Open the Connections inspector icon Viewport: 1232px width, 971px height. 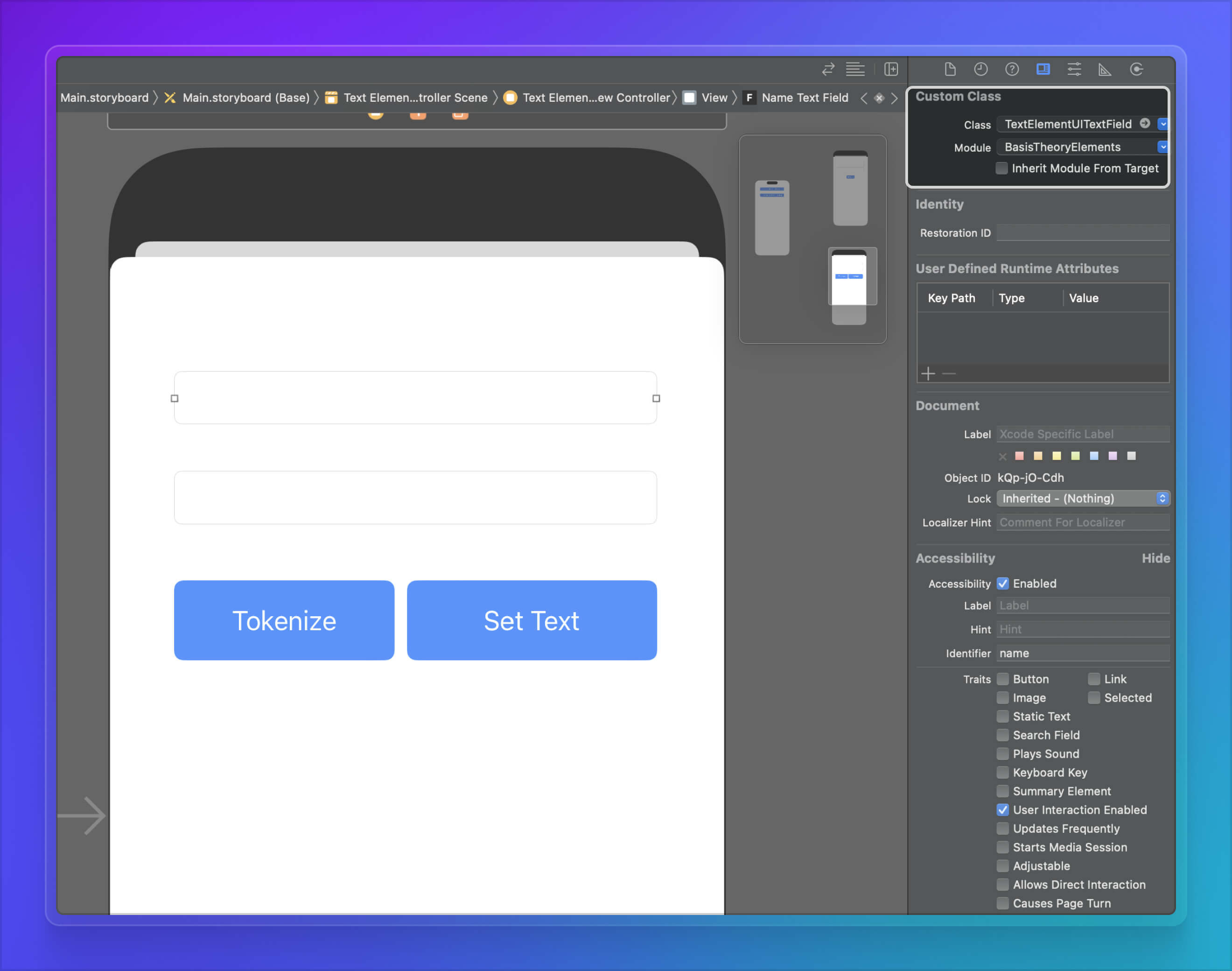[x=1136, y=70]
